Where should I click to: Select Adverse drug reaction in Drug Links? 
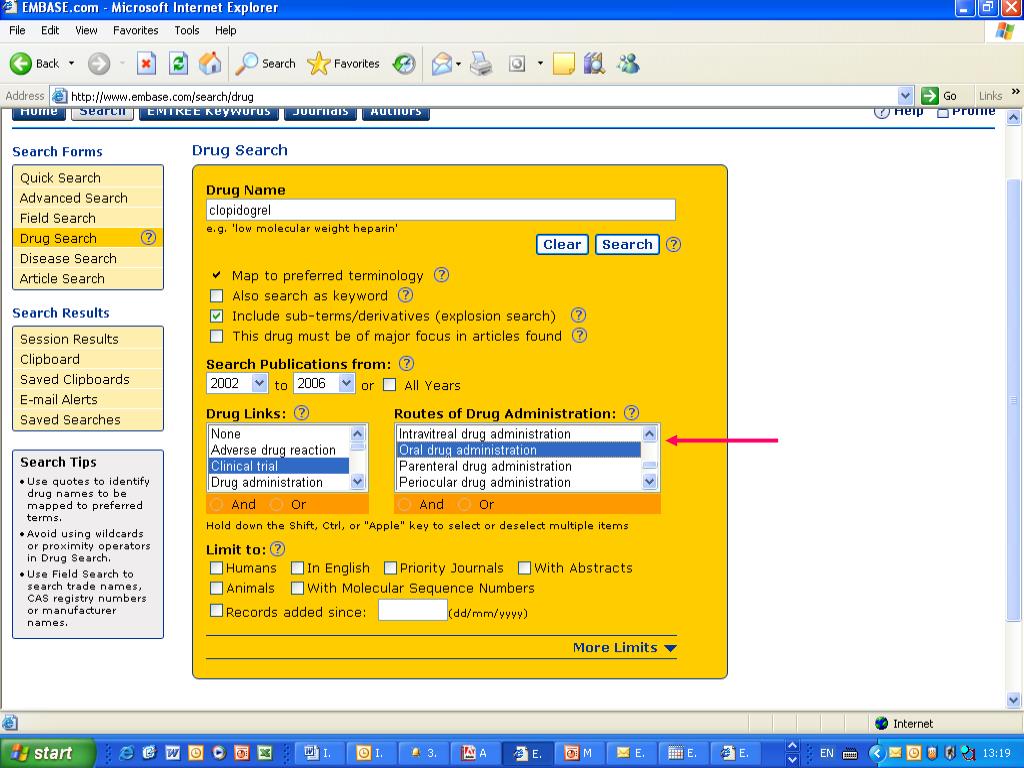[x=279, y=450]
